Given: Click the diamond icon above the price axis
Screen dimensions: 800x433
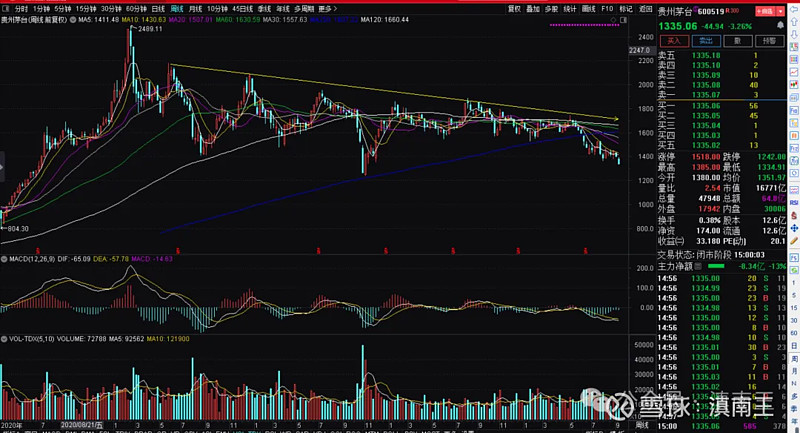Looking at the screenshot, I should tap(613, 20).
